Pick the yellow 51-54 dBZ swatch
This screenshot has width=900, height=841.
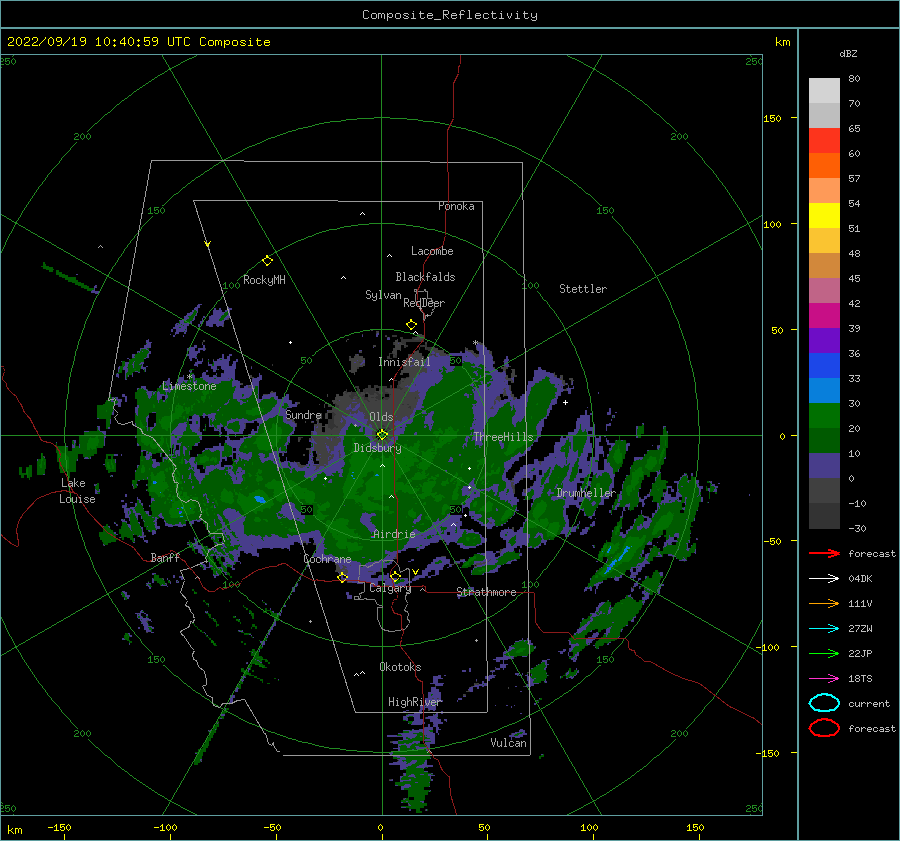click(x=824, y=216)
